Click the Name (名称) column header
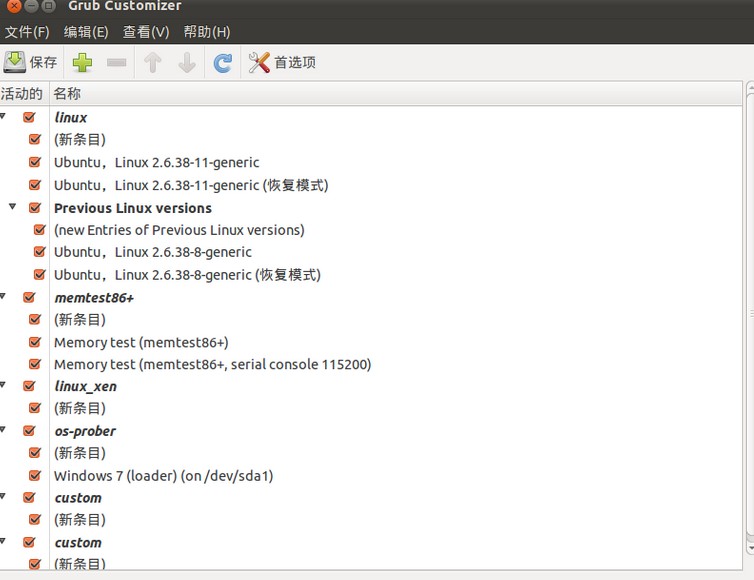This screenshot has width=754, height=580. (x=67, y=93)
